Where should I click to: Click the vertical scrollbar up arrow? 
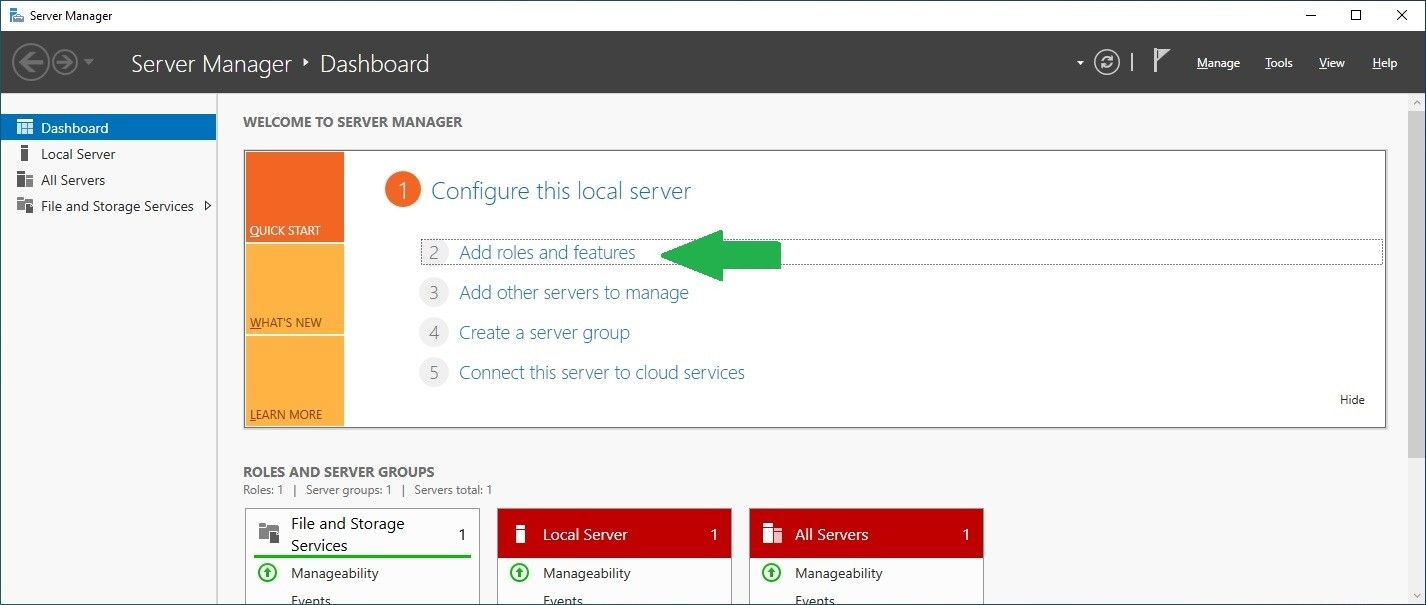tap(1417, 103)
